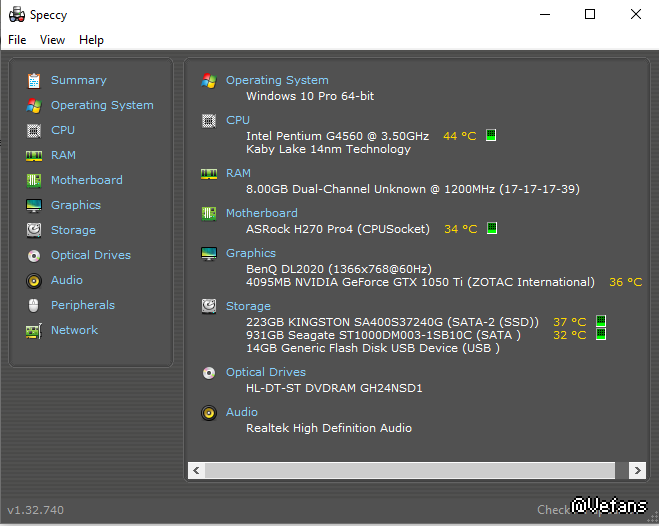
Task: Click the Network card icon in sidebar
Action: tap(34, 330)
